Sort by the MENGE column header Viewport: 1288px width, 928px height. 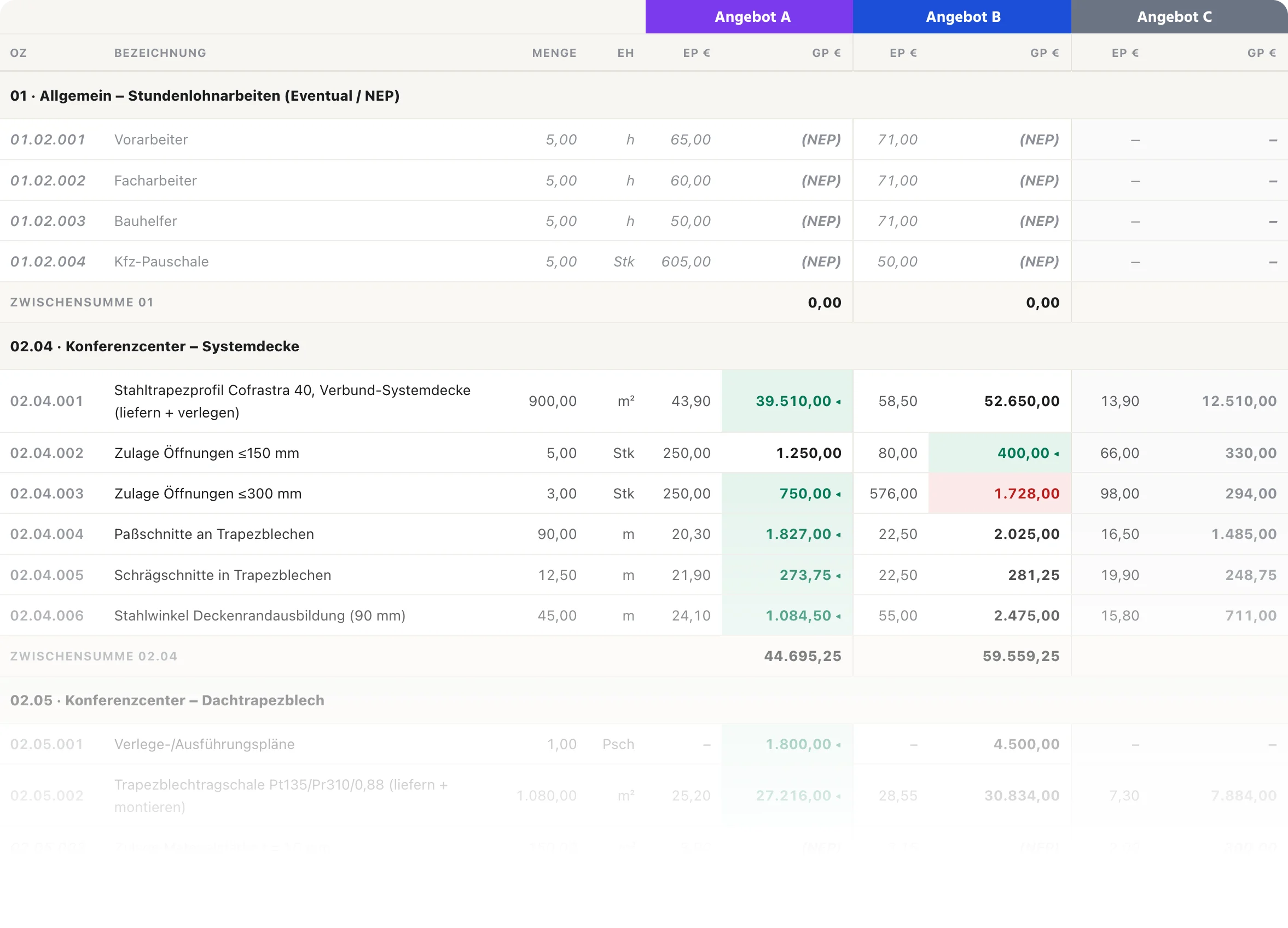pyautogui.click(x=554, y=53)
